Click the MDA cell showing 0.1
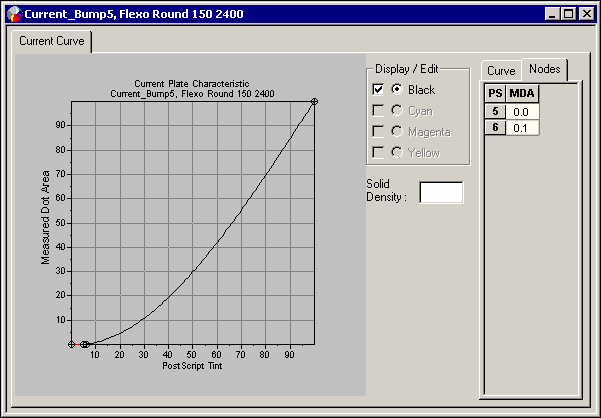Image resolution: width=601 pixels, height=418 pixels. click(522, 128)
